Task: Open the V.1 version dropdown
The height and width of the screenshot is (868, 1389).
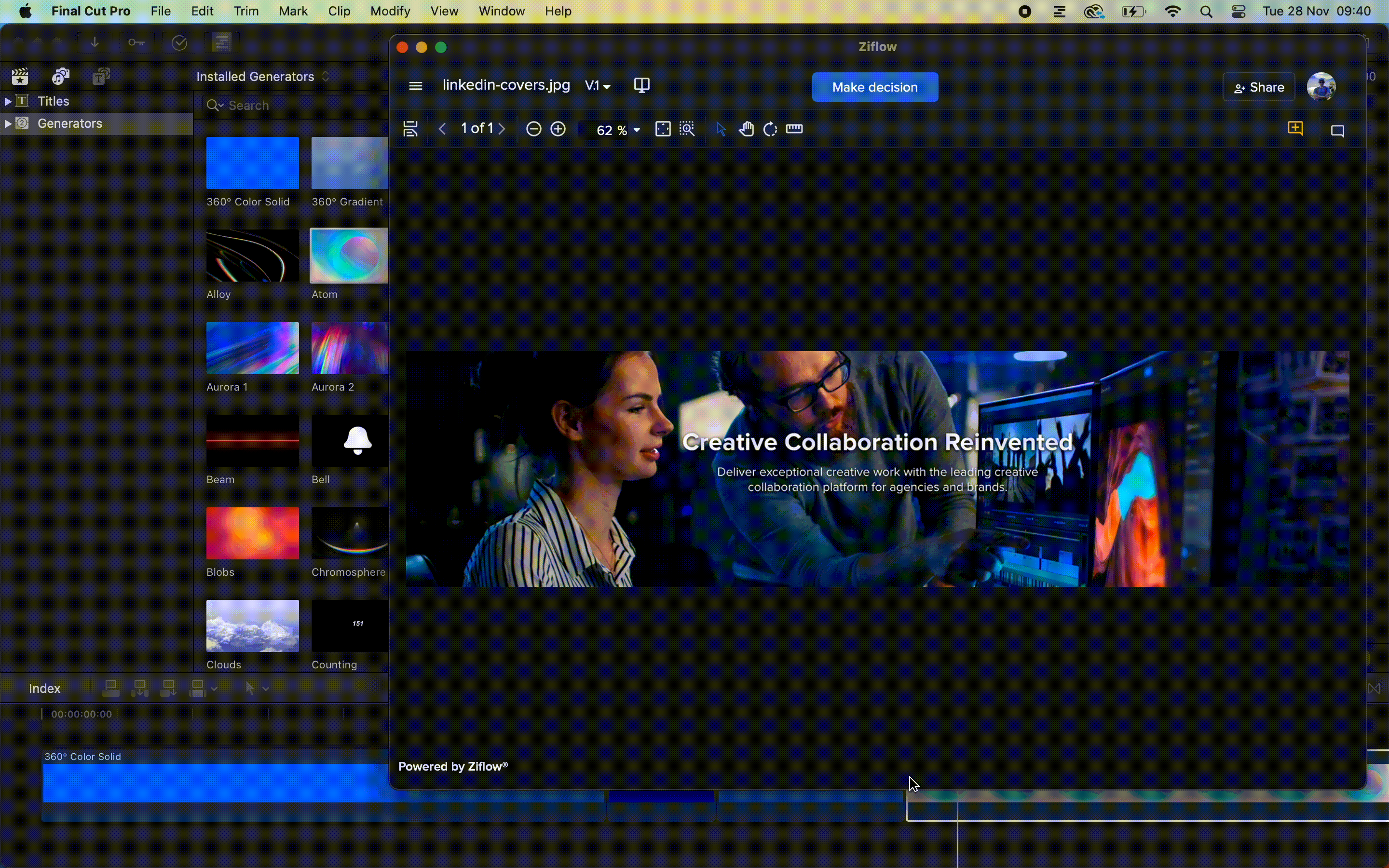Action: point(598,86)
